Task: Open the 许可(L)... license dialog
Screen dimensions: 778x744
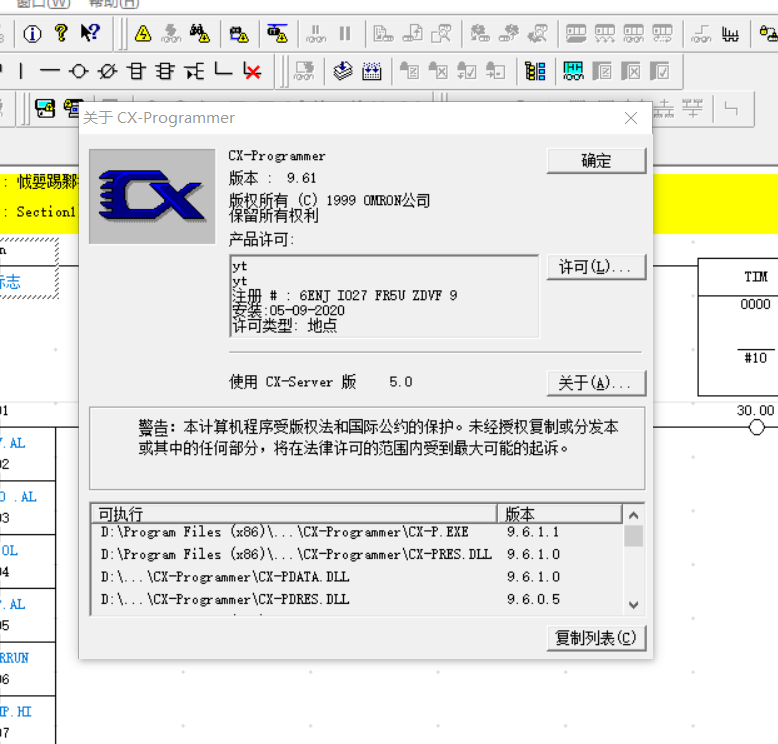Action: tap(596, 267)
